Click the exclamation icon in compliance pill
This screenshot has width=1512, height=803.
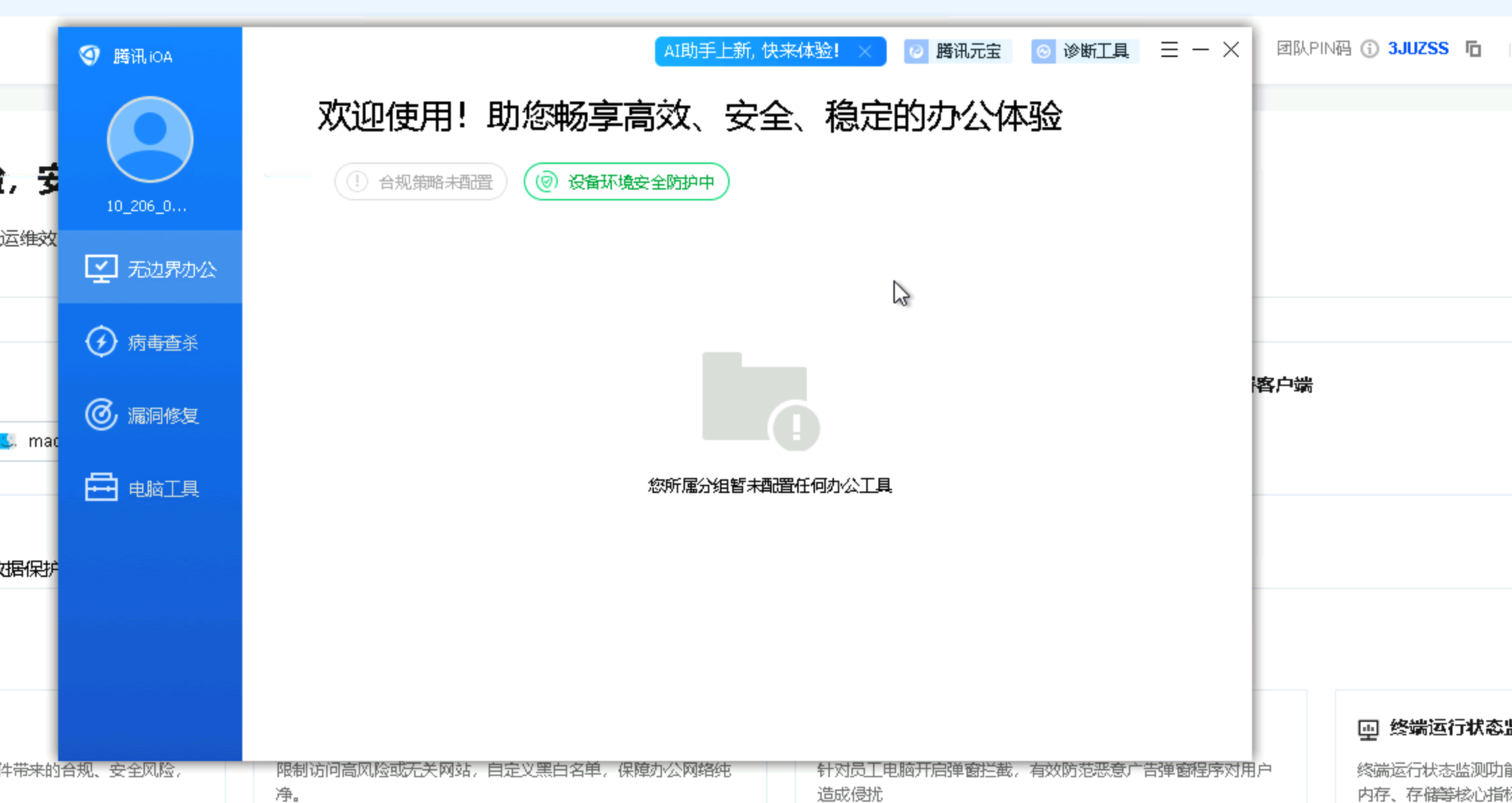pos(357,181)
